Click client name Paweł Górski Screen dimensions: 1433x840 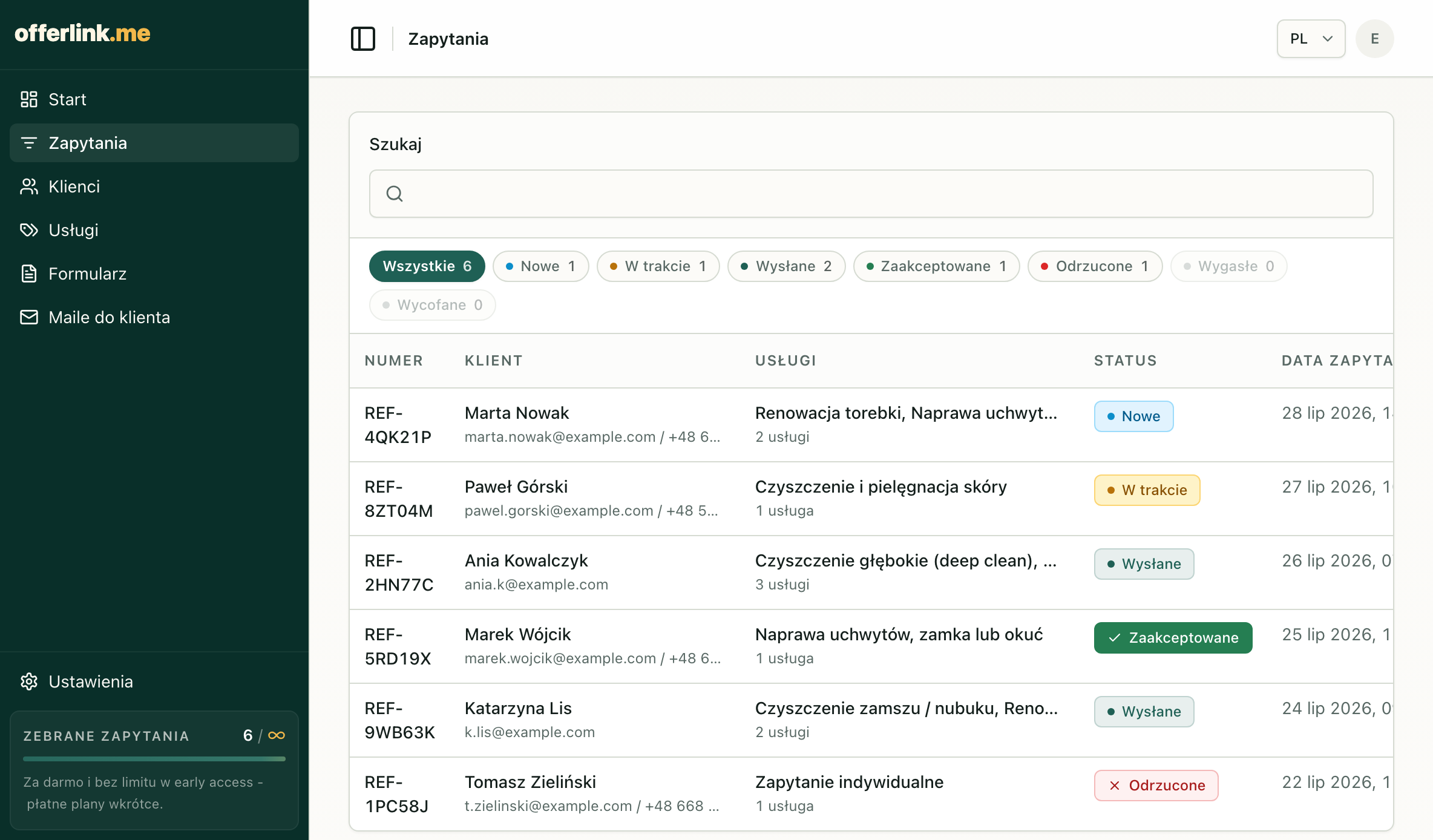click(516, 487)
